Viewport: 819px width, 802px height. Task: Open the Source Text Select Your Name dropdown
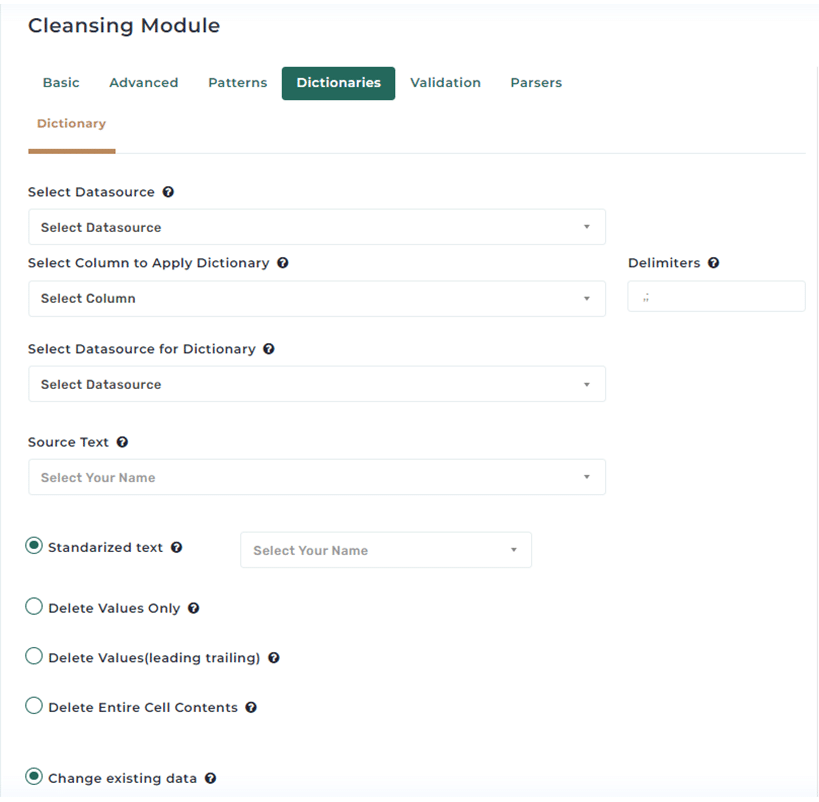pos(317,477)
